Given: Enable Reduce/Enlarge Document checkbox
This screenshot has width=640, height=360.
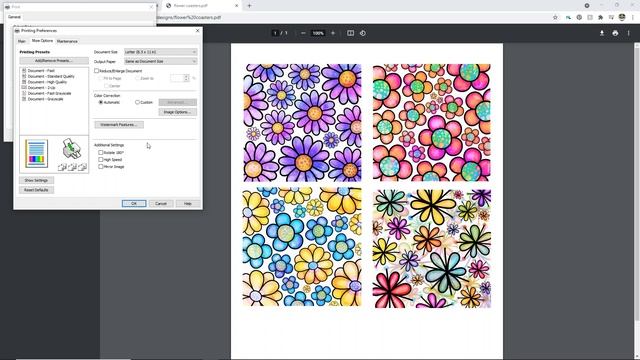Looking at the screenshot, I should (97, 71).
